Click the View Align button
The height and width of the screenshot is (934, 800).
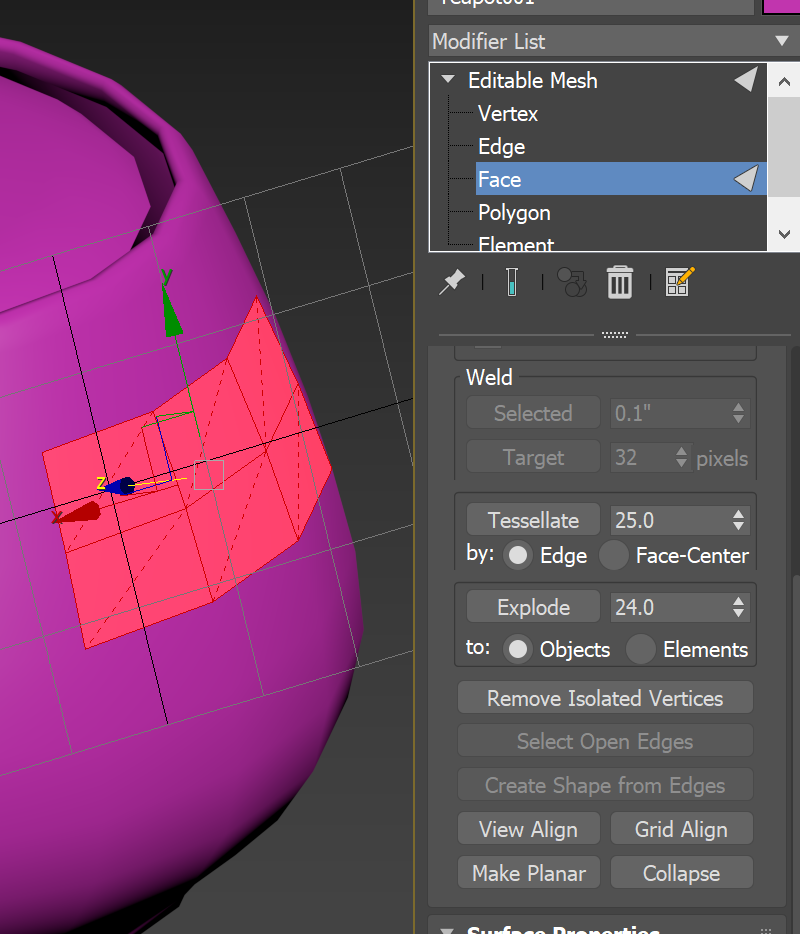(529, 829)
